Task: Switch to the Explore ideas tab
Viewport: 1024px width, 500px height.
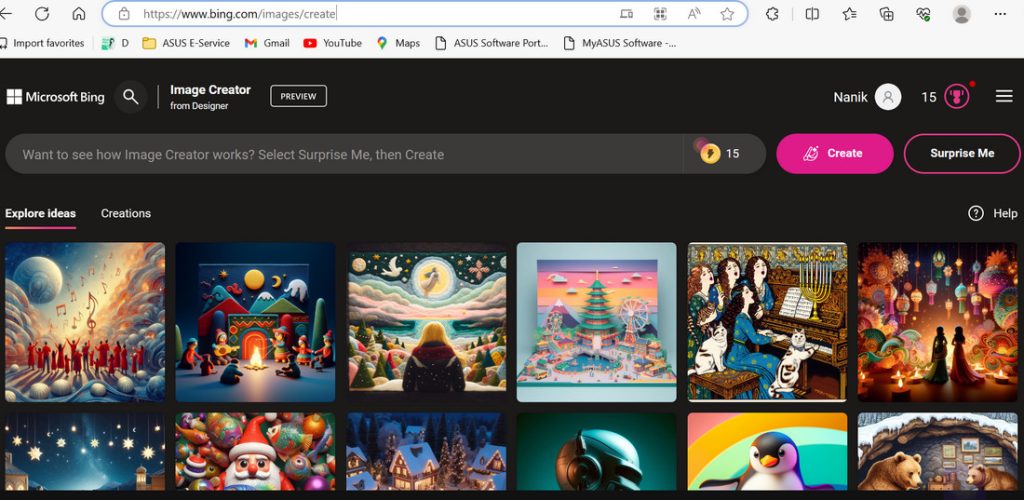Action: coord(40,213)
